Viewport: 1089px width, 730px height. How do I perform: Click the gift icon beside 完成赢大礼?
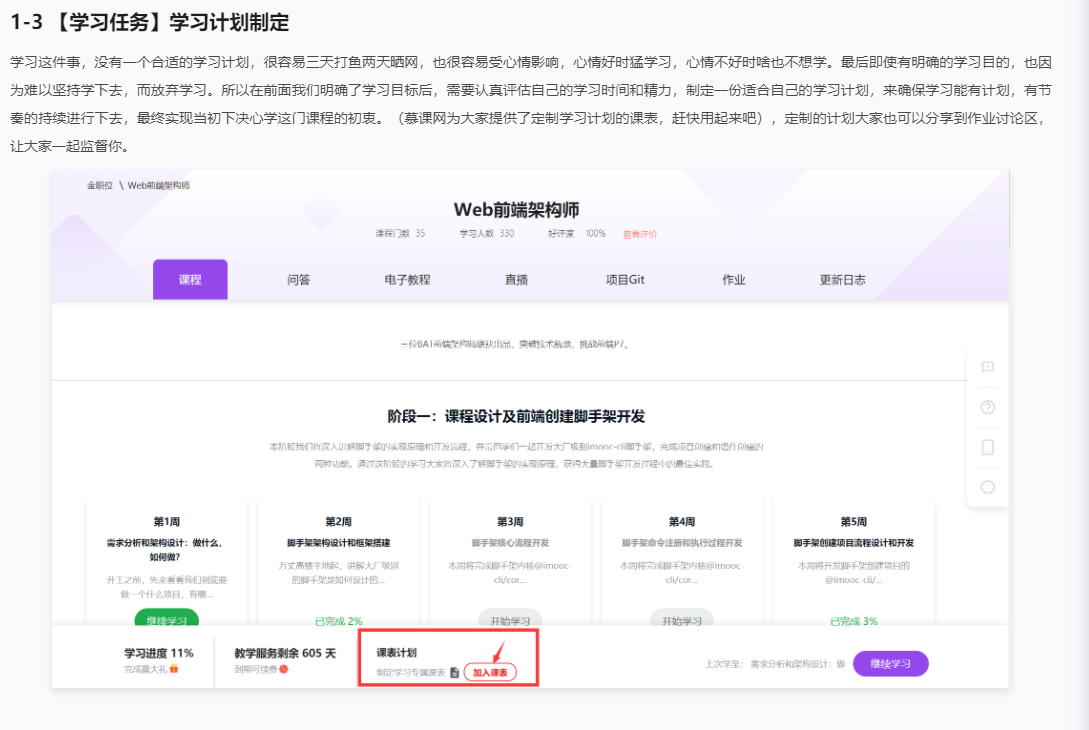pyautogui.click(x=174, y=668)
